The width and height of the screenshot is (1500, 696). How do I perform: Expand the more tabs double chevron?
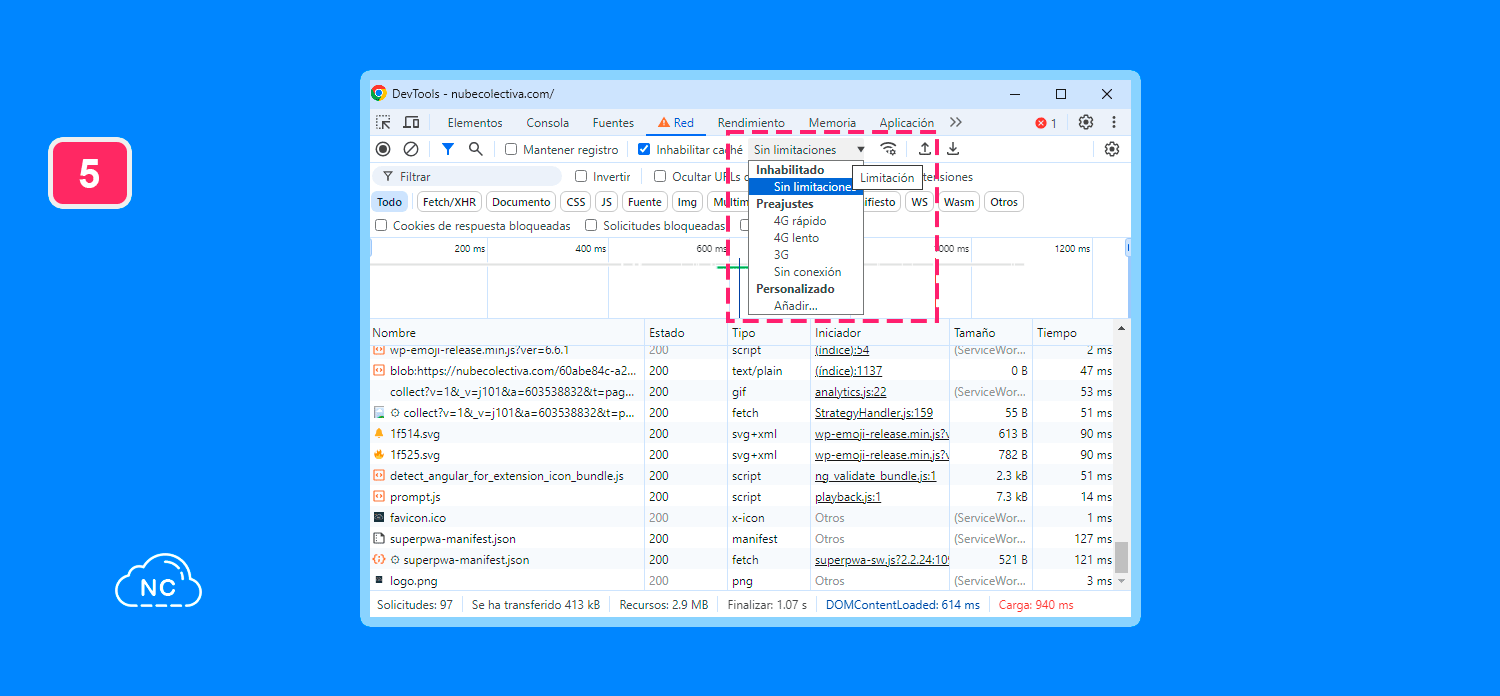(x=956, y=122)
